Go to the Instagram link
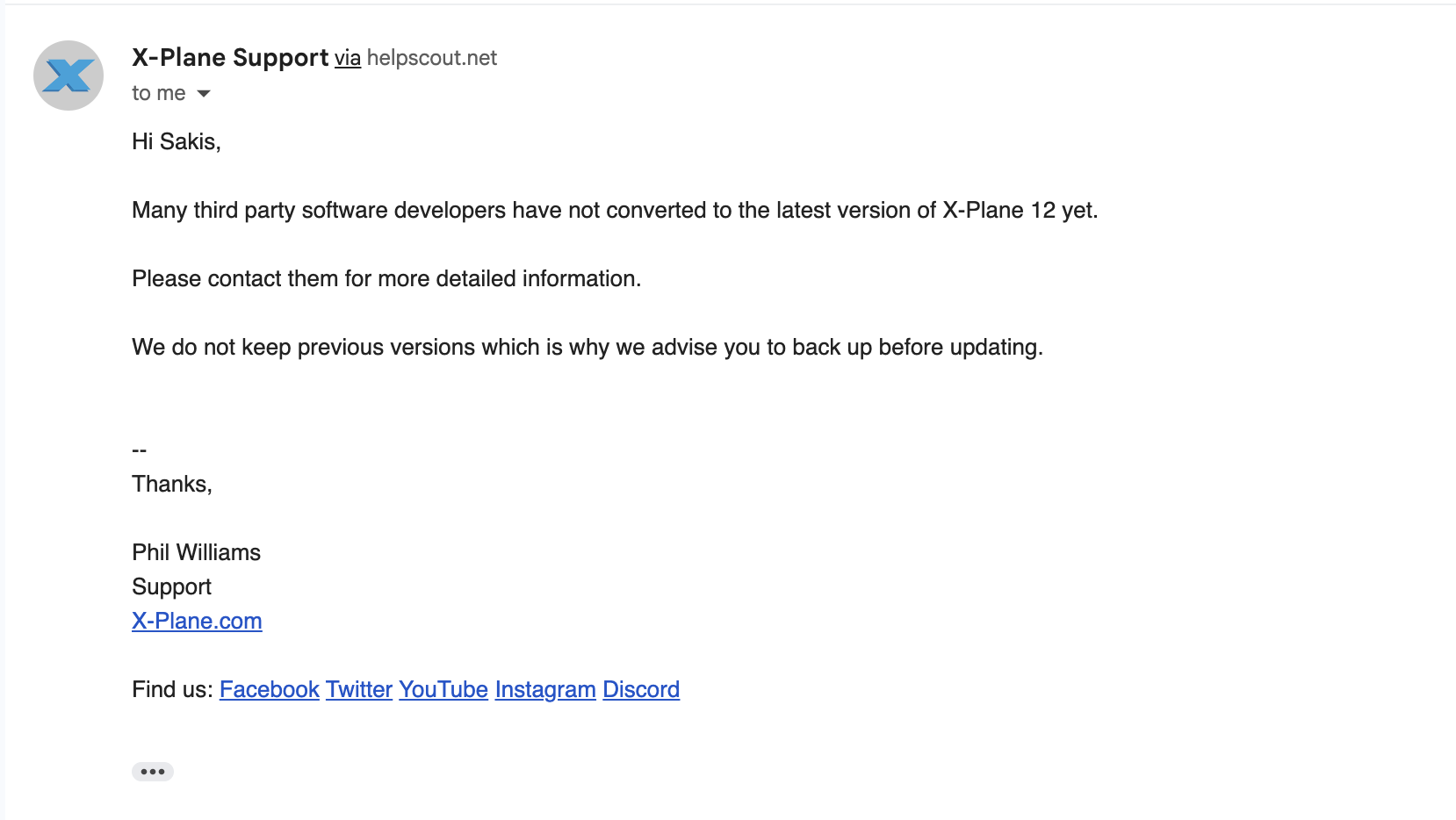Viewport: 1456px width, 820px height. (544, 689)
